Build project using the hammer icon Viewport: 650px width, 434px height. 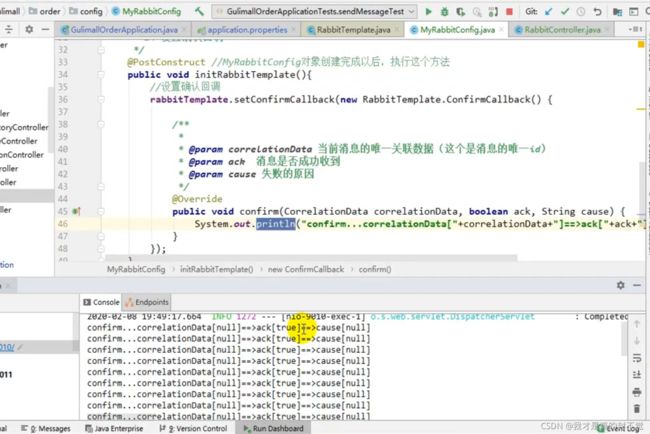point(199,11)
